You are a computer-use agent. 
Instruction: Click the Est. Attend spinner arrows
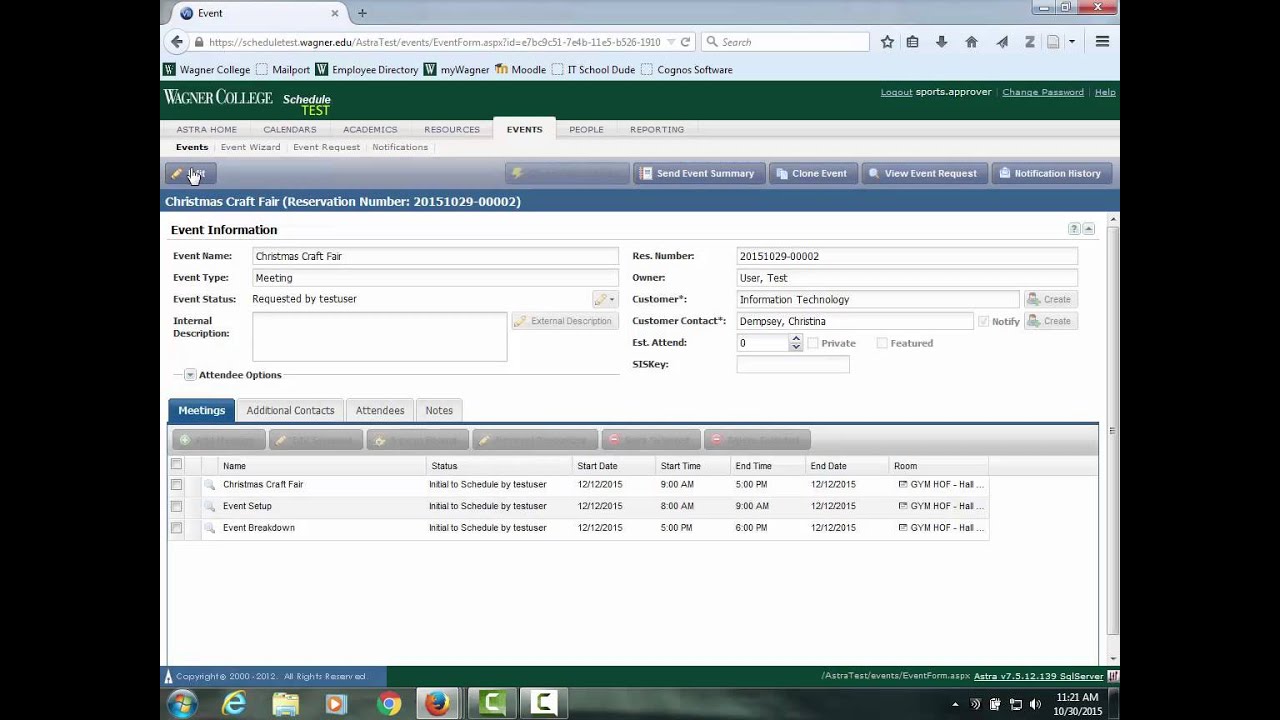coord(796,343)
